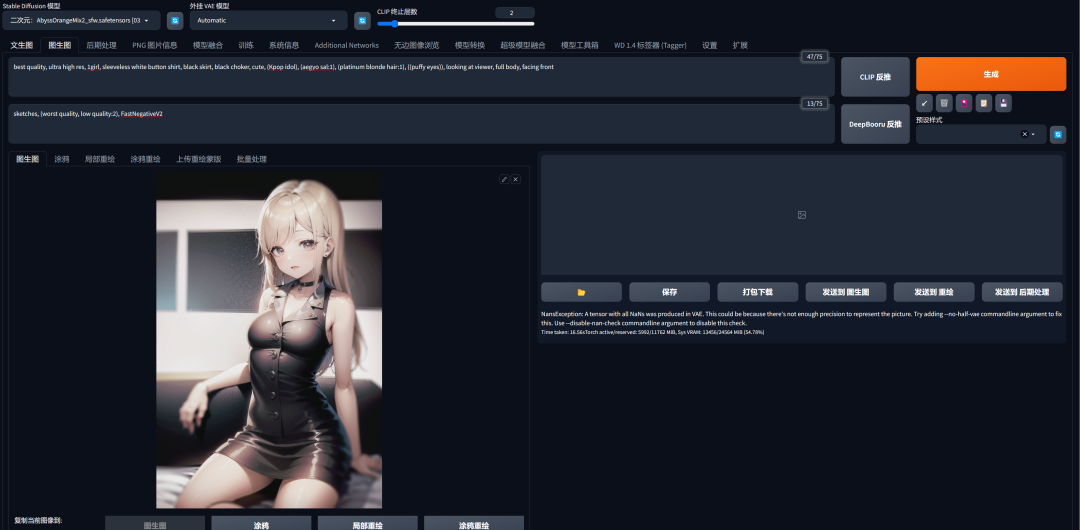
Task: Copy image to 涂鸦重绘 using bottom button
Action: coord(474,524)
